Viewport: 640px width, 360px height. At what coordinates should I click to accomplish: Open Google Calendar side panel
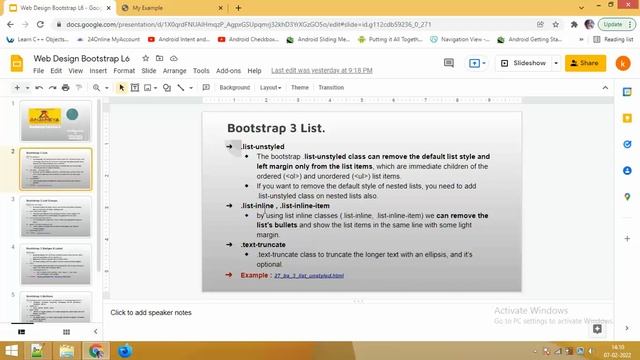click(x=627, y=92)
